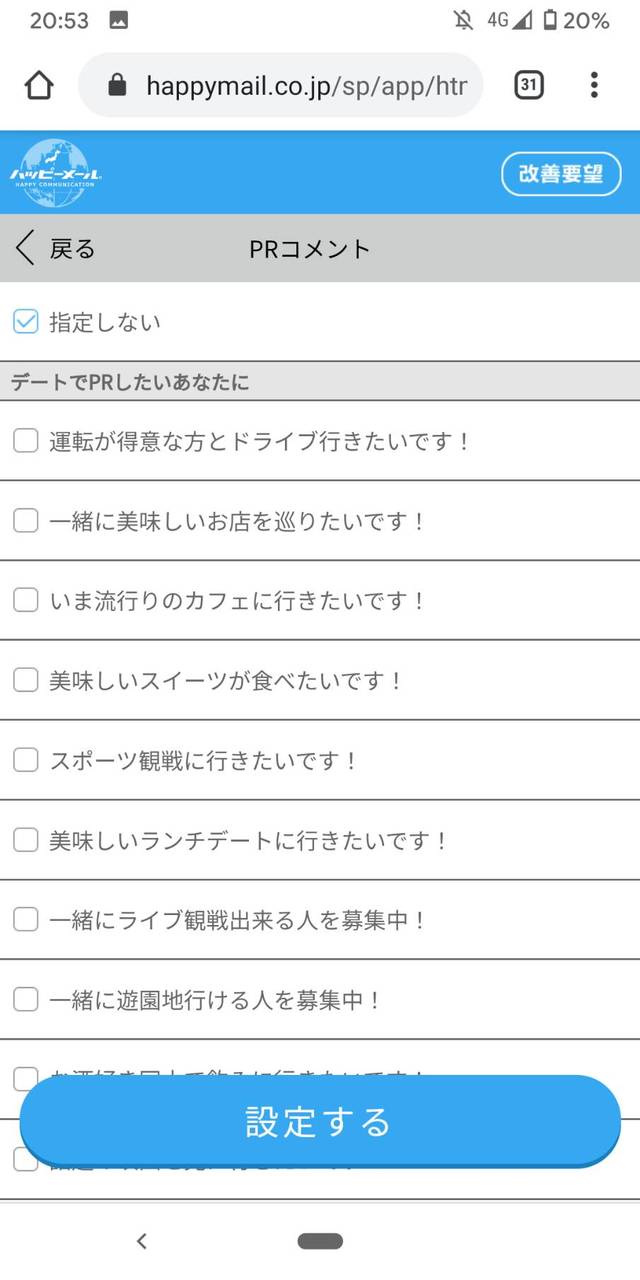Enable スポーツ観戦に行きたいです option
Image resolution: width=640 pixels, height=1280 pixels.
click(x=26, y=760)
